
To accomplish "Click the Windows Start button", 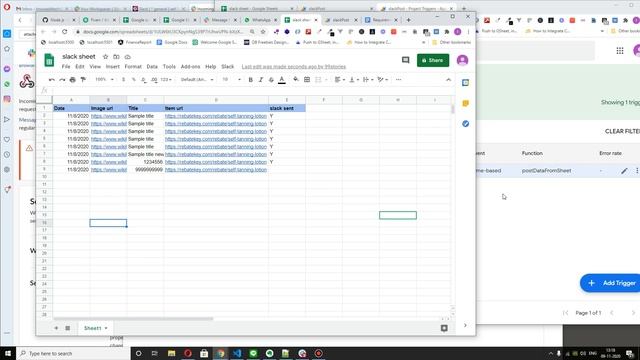I will coord(8,353).
